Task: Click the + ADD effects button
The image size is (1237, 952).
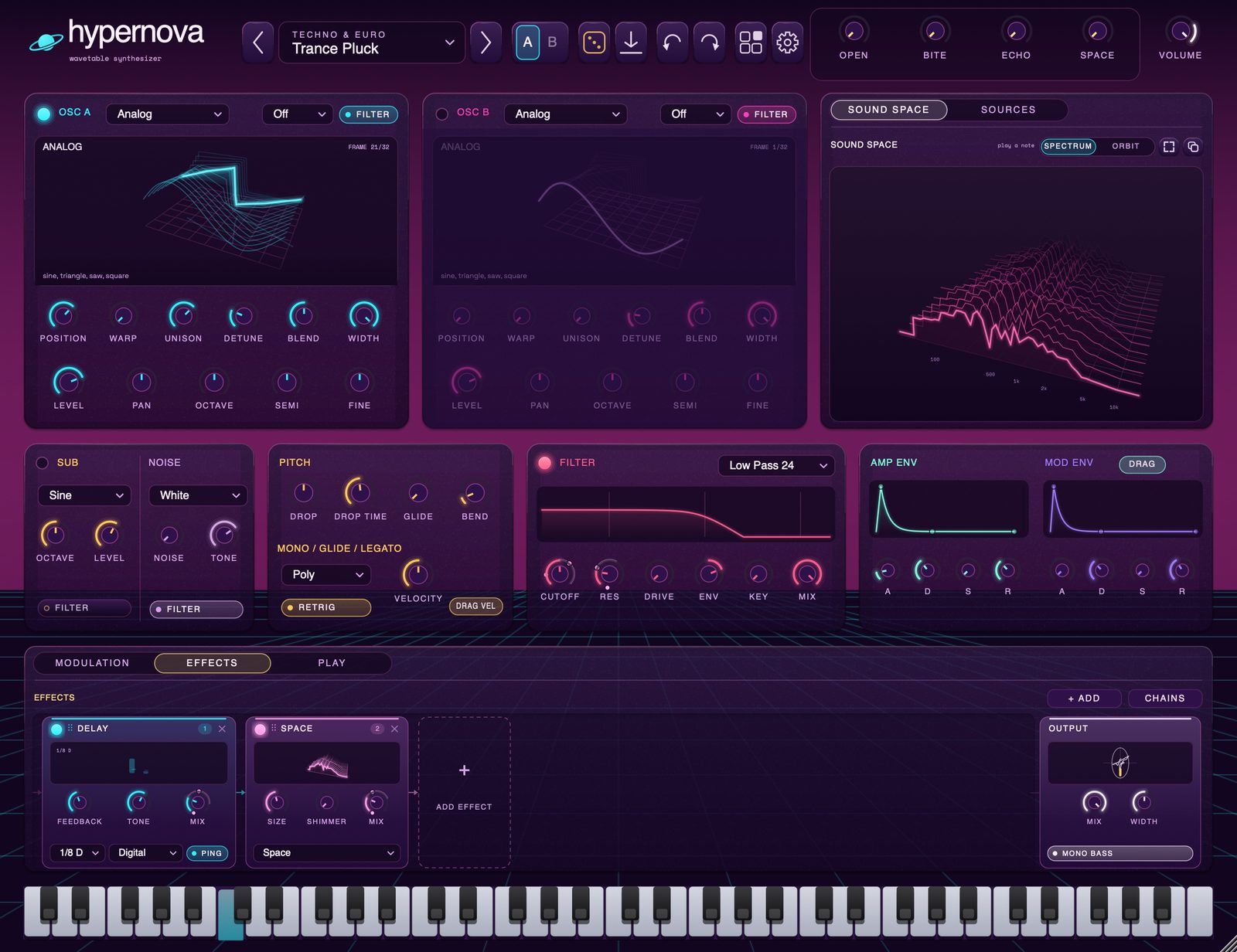Action: [x=1084, y=698]
